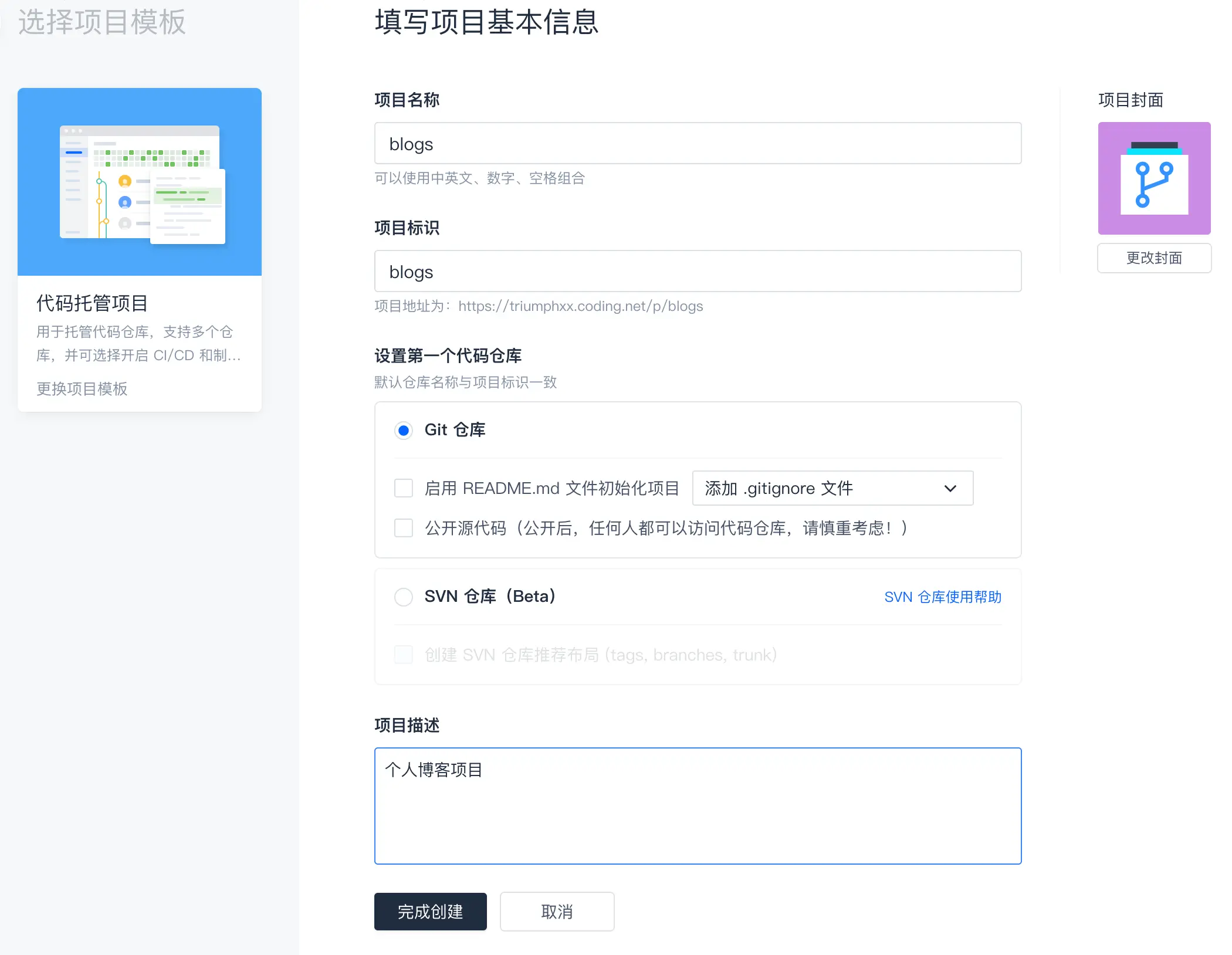Click the purple git branch cover icon

point(1154,178)
